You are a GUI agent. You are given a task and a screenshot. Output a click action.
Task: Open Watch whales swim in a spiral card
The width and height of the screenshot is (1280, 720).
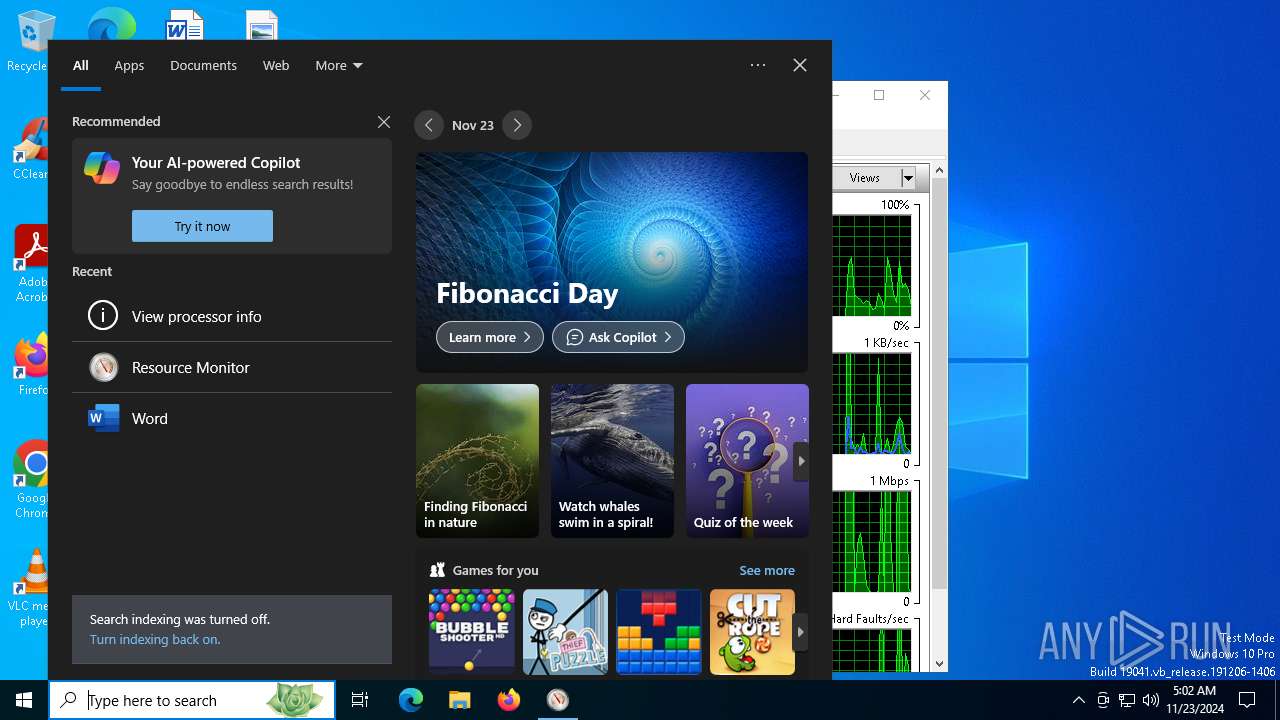coord(612,461)
